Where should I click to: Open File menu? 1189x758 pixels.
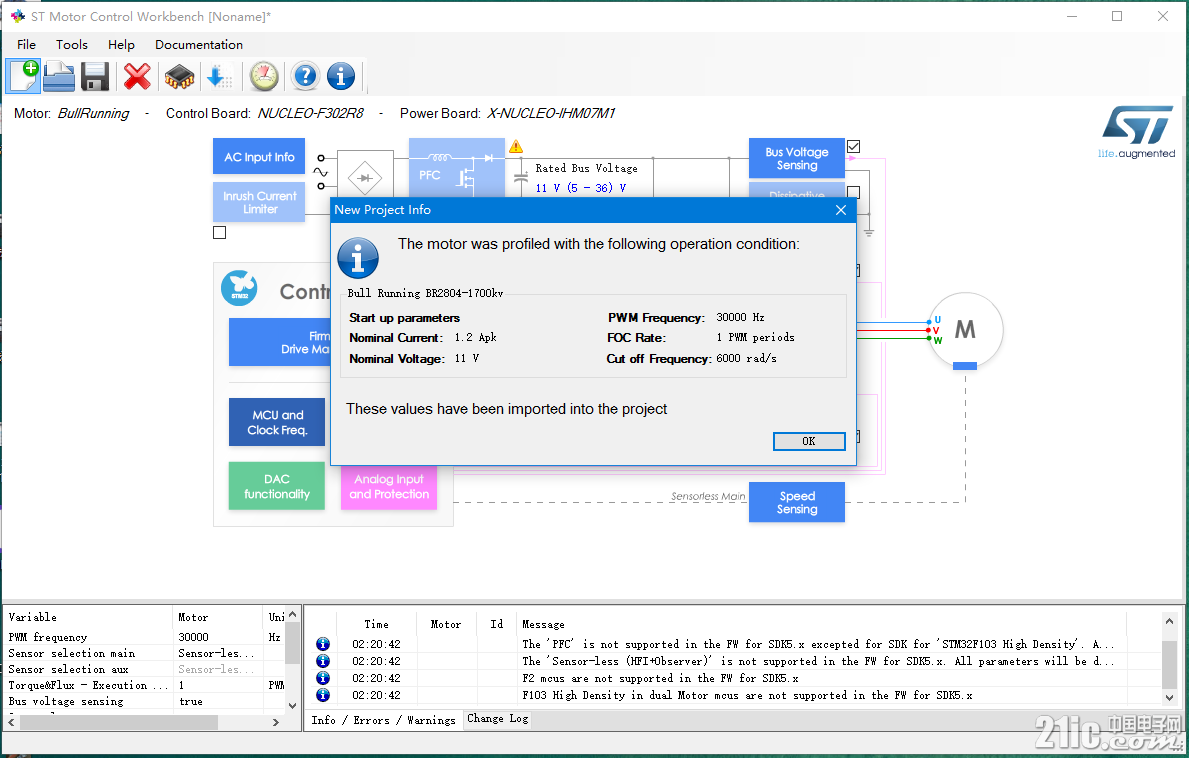click(x=27, y=45)
